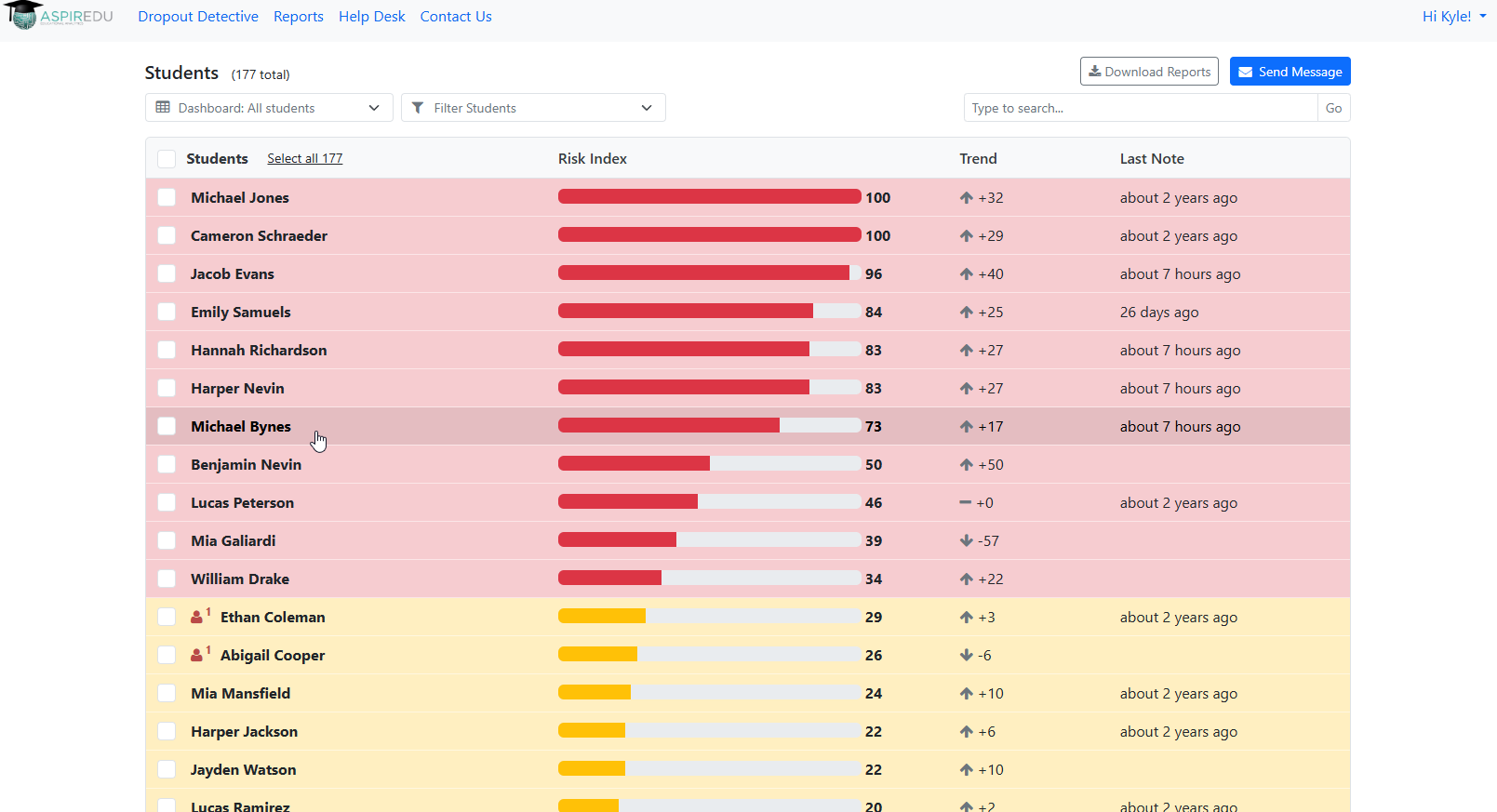This screenshot has width=1497, height=812.
Task: Open Benjamin Nevin's student profile
Action: pos(247,464)
